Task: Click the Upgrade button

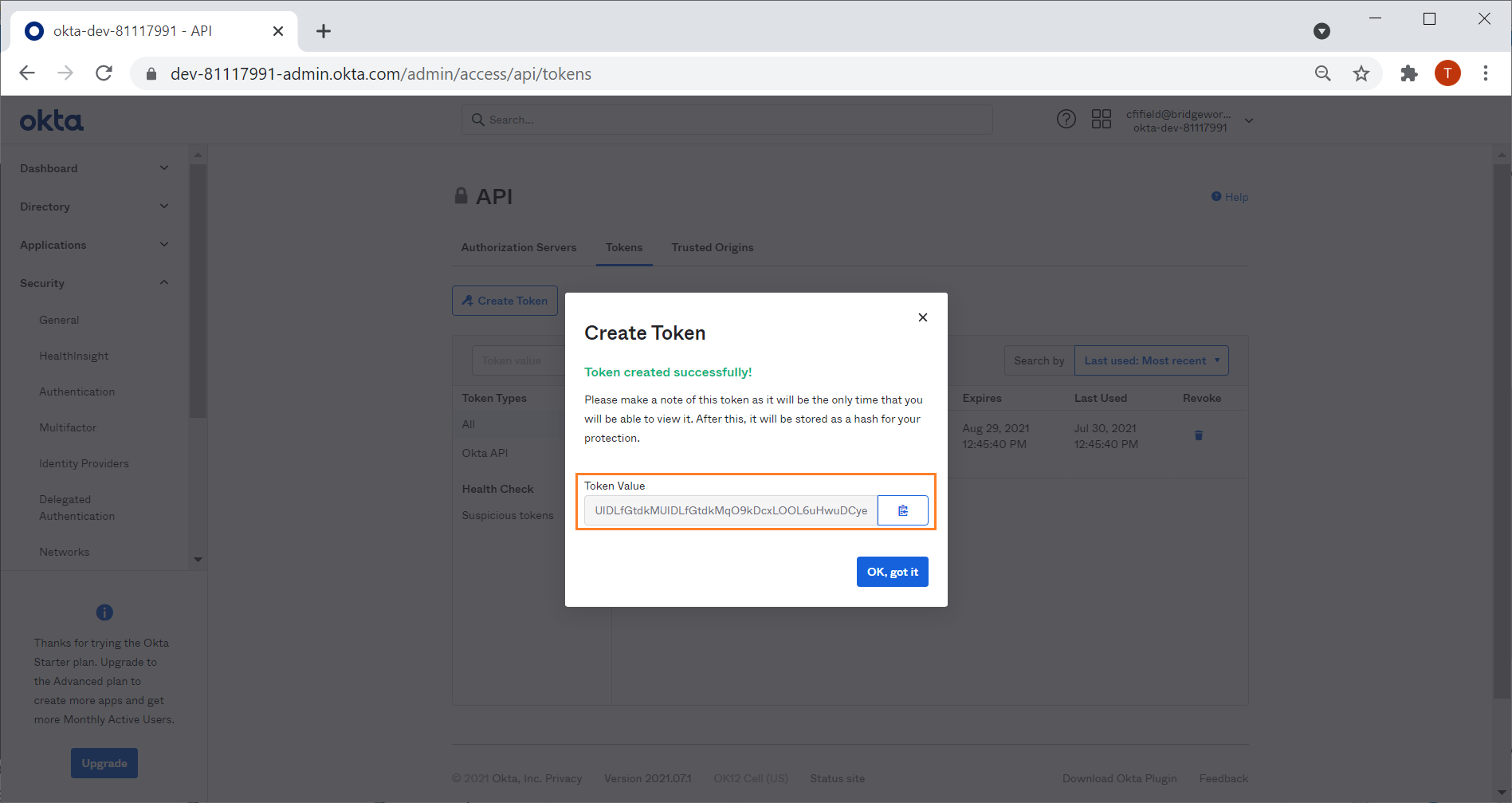Action: click(104, 763)
